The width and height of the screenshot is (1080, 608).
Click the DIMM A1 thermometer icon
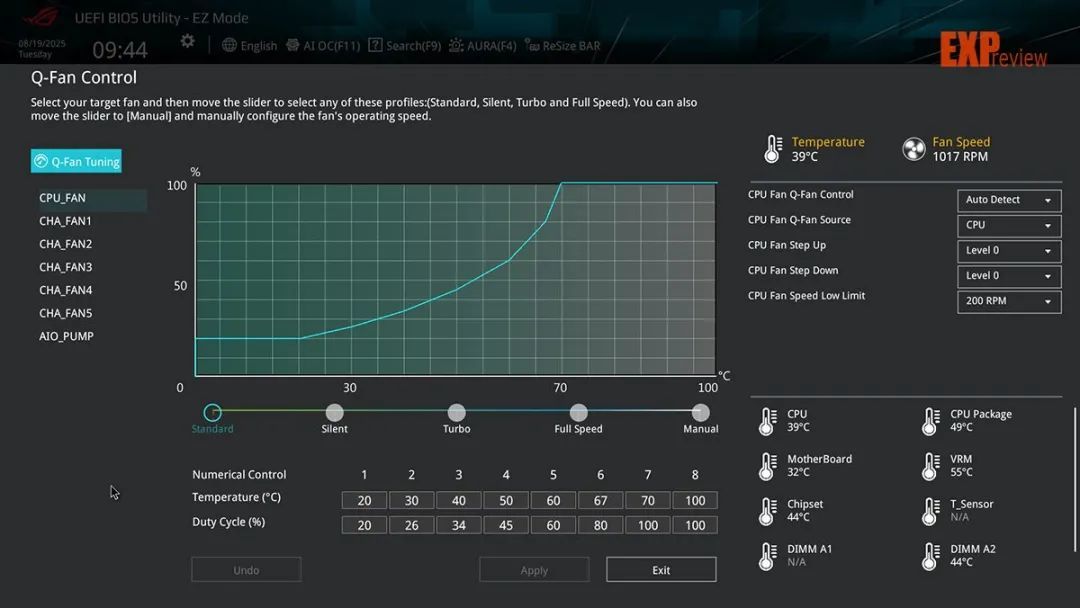[767, 556]
